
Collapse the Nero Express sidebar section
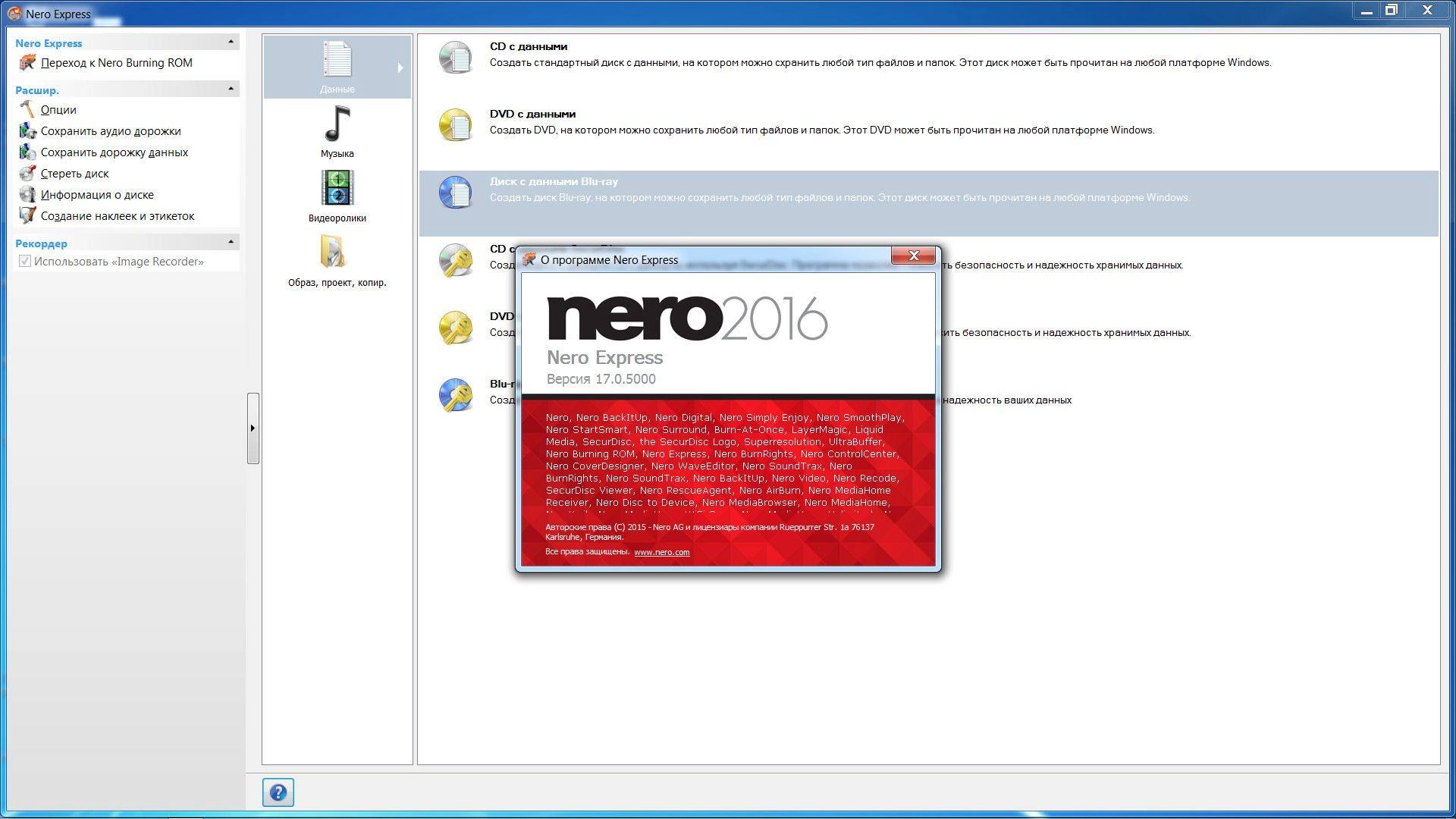[x=231, y=42]
